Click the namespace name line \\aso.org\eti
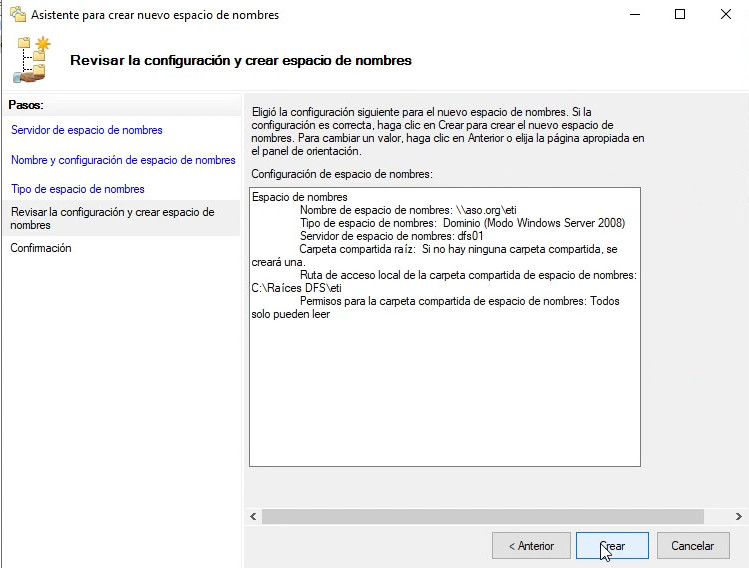The width and height of the screenshot is (749, 568). [x=407, y=210]
